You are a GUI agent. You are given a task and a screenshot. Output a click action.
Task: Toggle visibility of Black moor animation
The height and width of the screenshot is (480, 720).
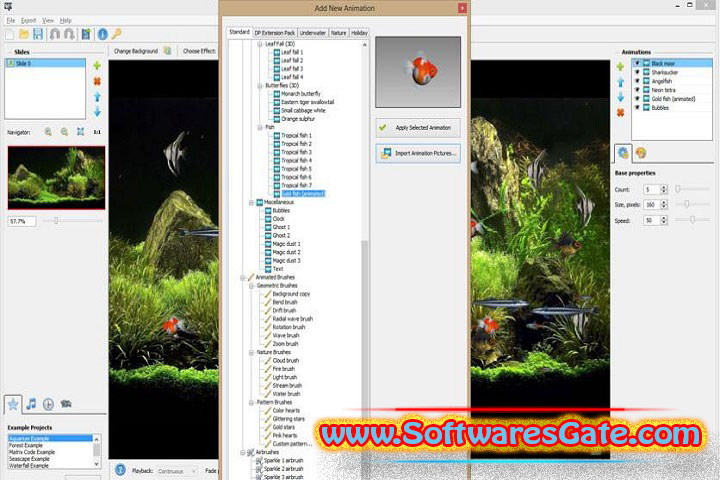[x=637, y=63]
